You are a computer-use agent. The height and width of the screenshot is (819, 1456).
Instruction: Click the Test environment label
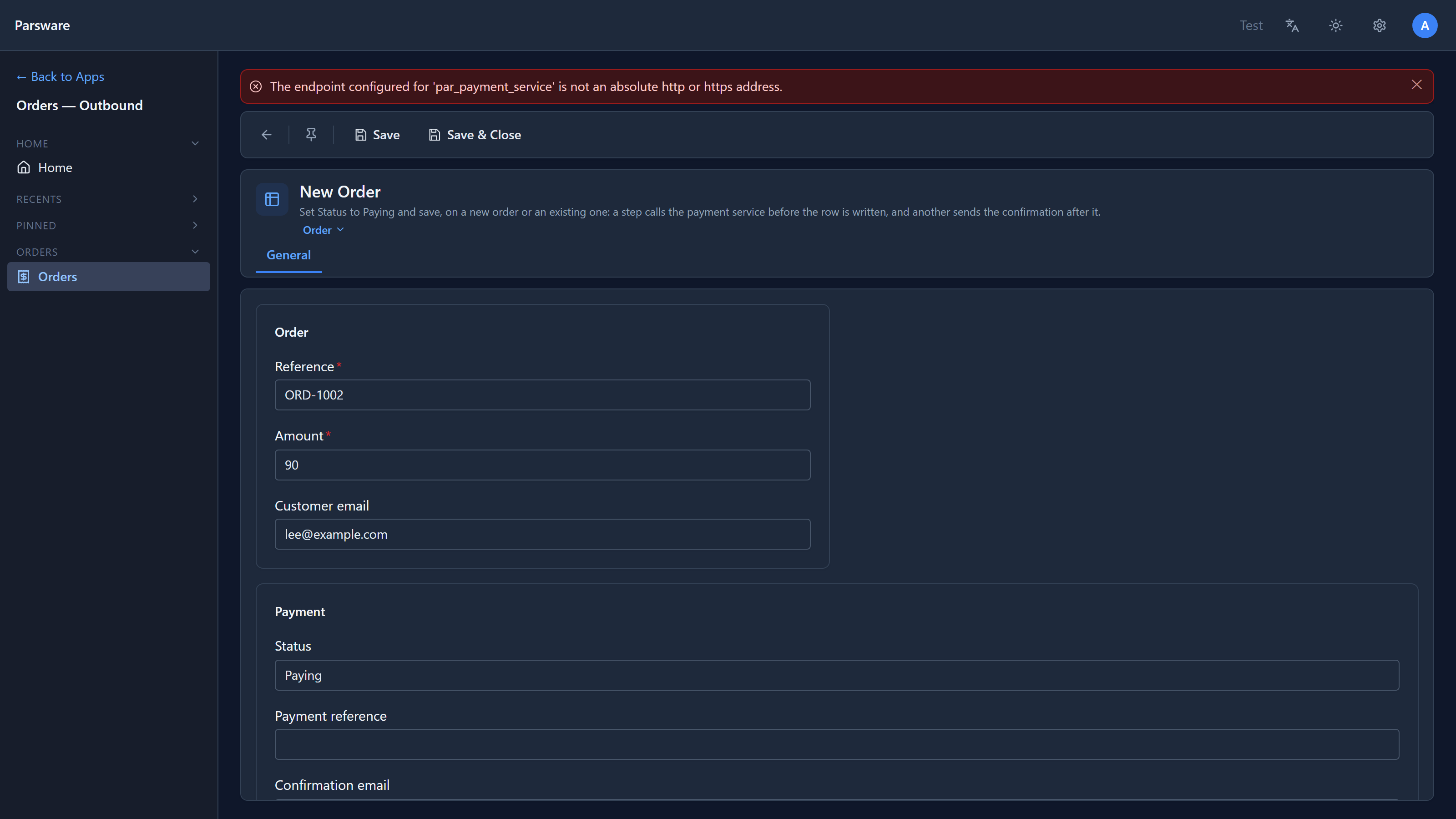tap(1251, 25)
